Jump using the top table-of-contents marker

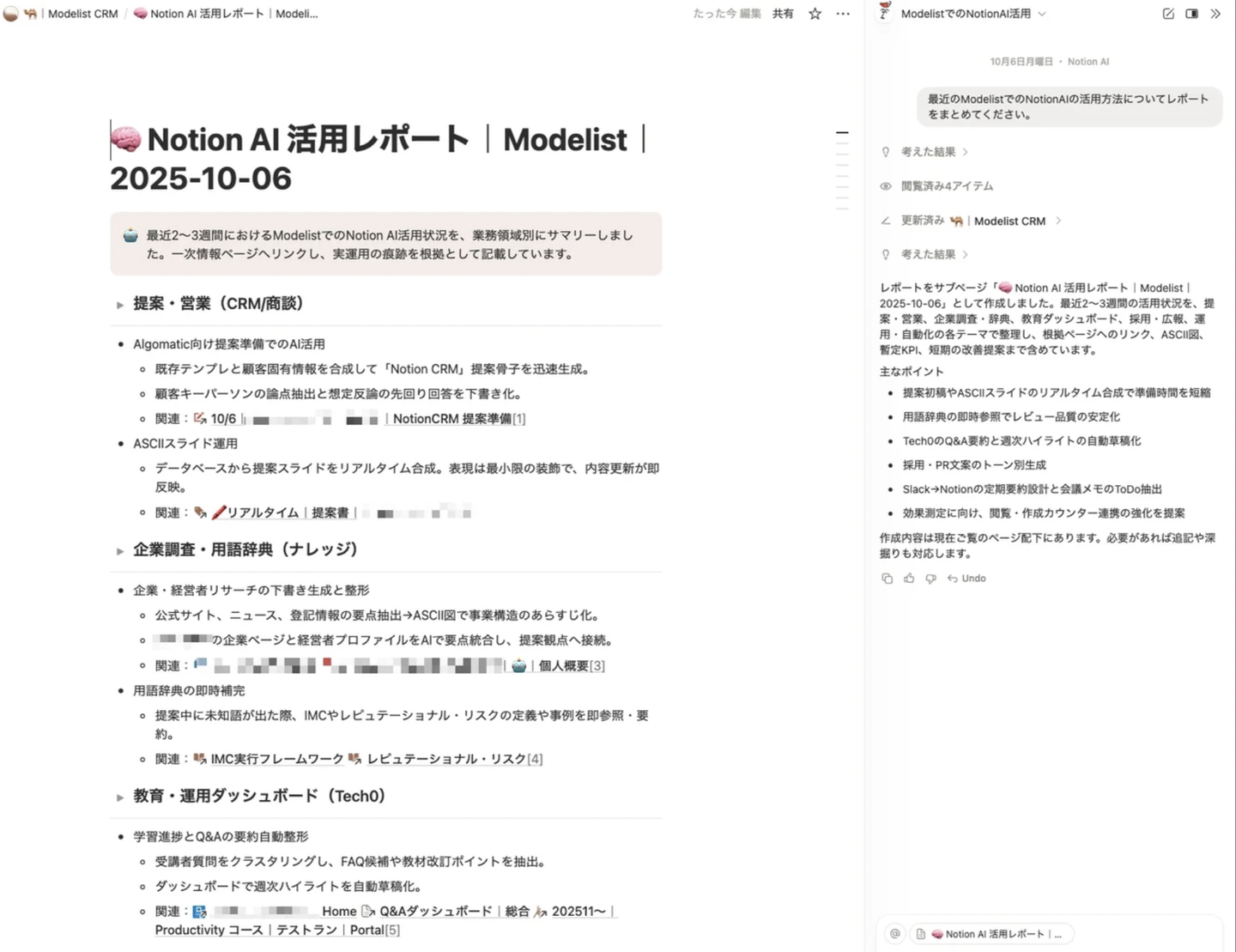click(842, 133)
